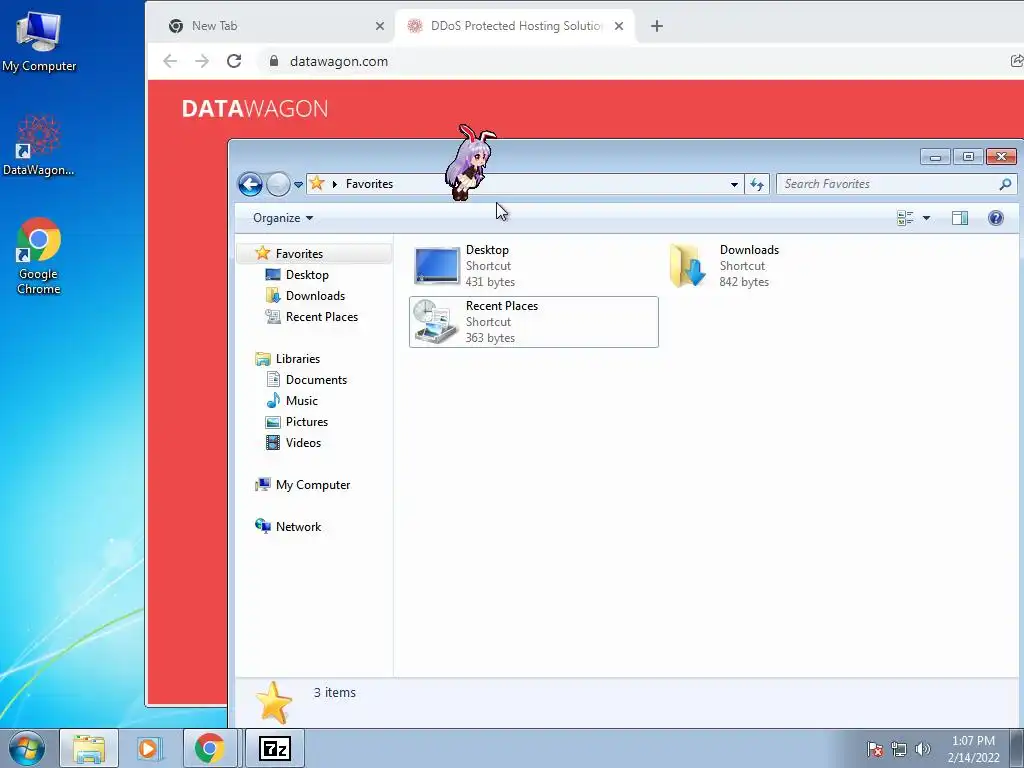Select My Computer in navigation pane

click(313, 485)
